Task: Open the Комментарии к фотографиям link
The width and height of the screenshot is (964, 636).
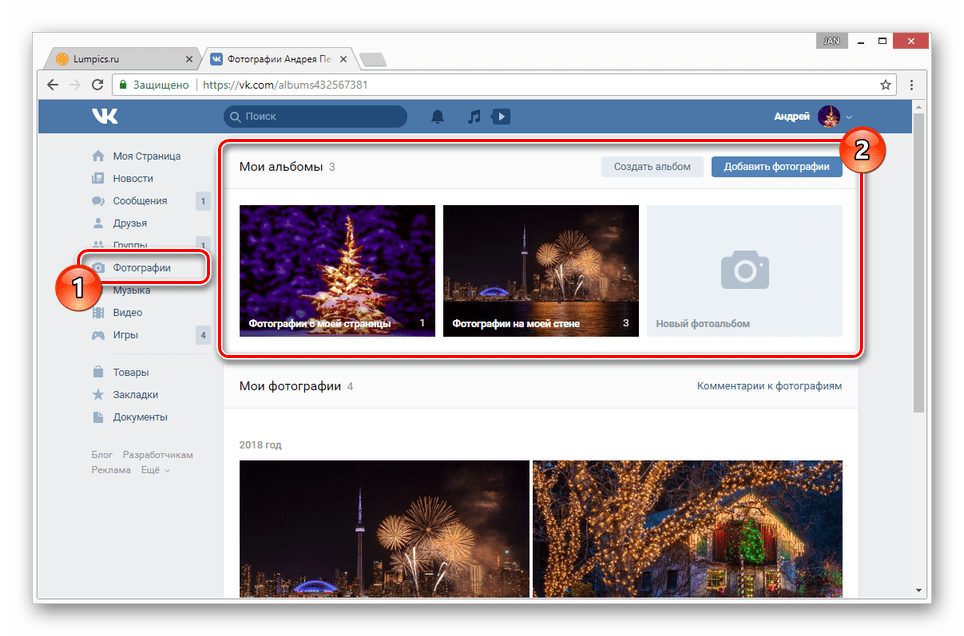Action: (769, 386)
